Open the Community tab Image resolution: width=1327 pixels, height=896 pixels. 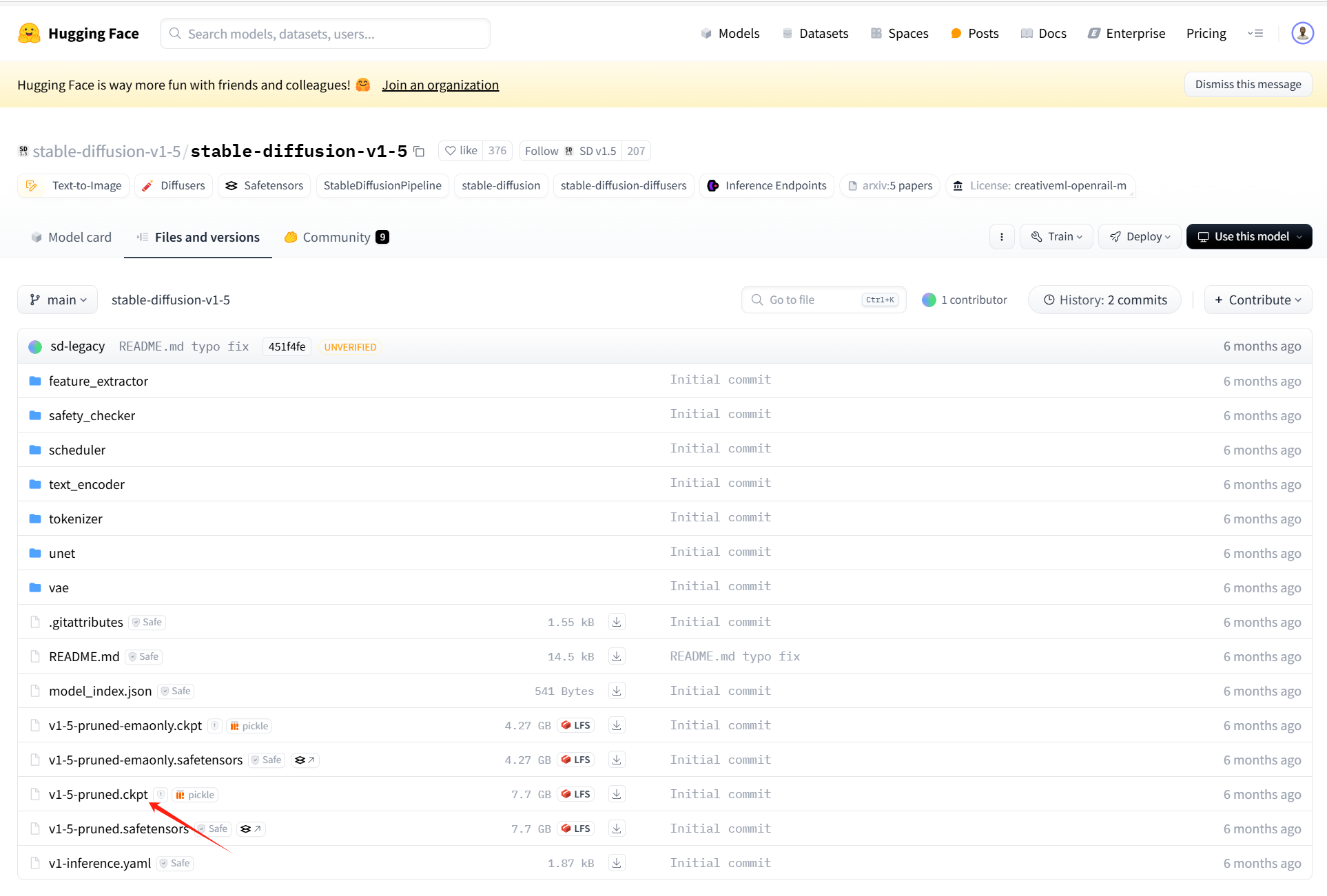[337, 237]
